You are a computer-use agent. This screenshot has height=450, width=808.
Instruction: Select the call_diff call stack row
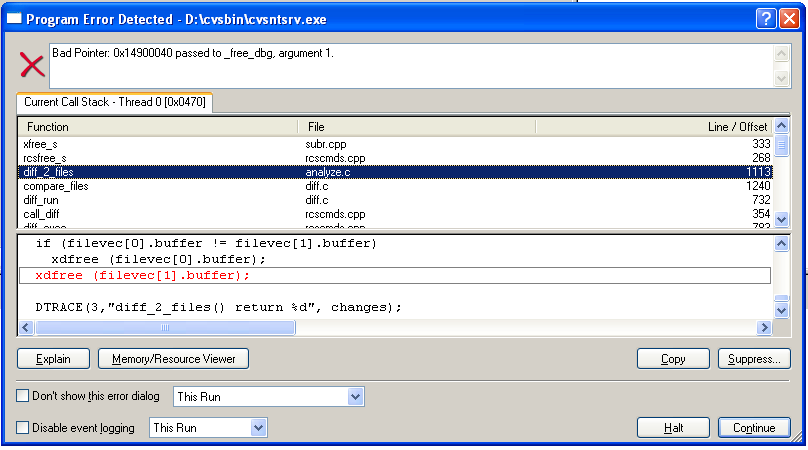pos(396,213)
